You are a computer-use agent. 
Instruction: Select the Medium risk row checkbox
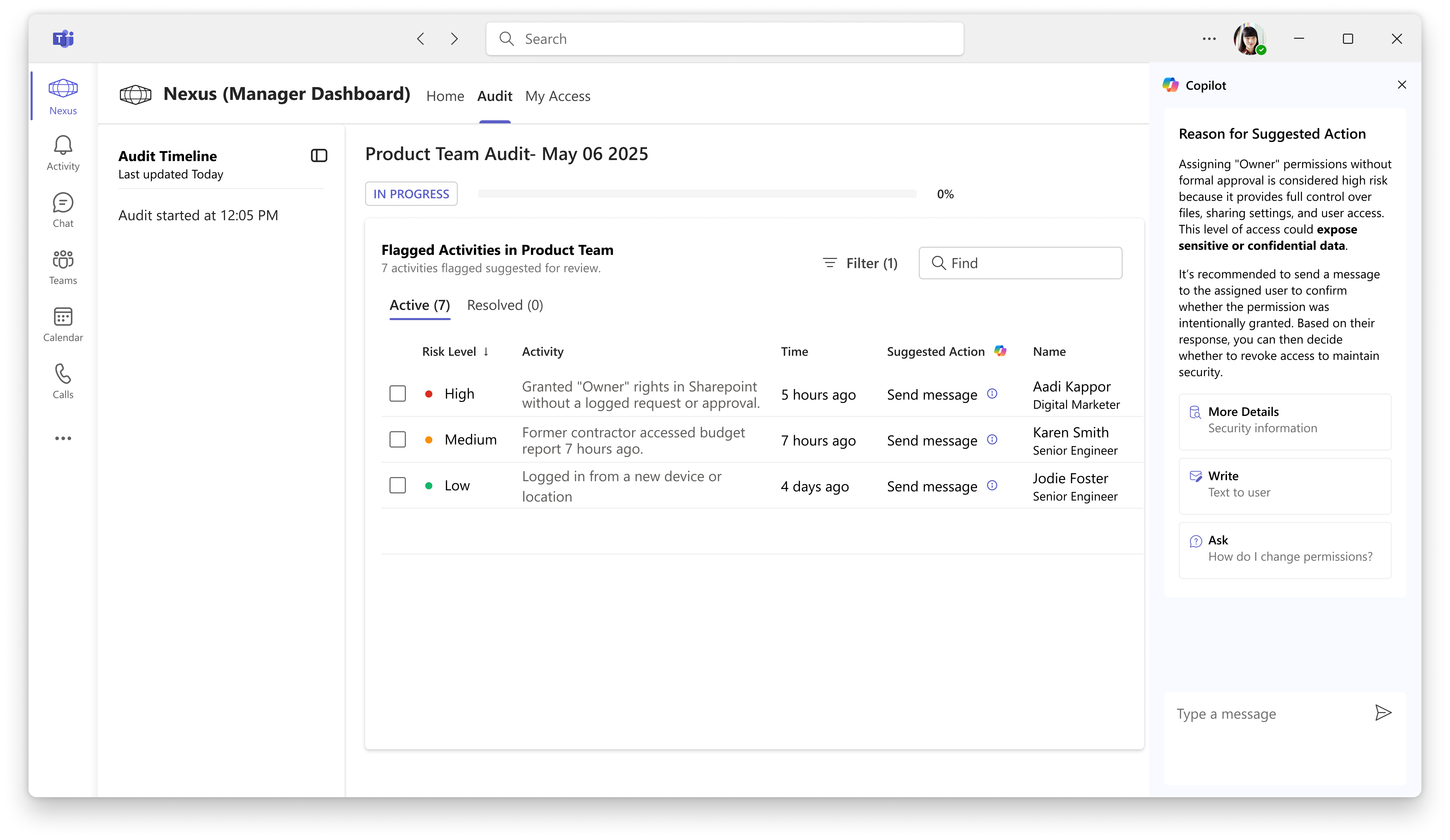[398, 440]
